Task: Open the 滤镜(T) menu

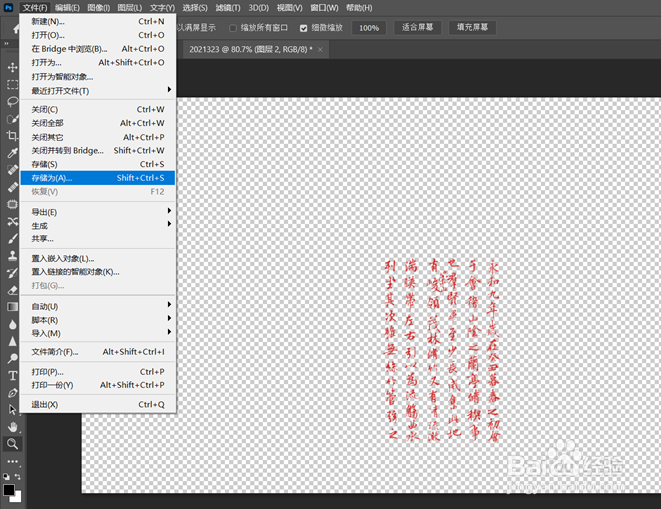Action: (228, 8)
